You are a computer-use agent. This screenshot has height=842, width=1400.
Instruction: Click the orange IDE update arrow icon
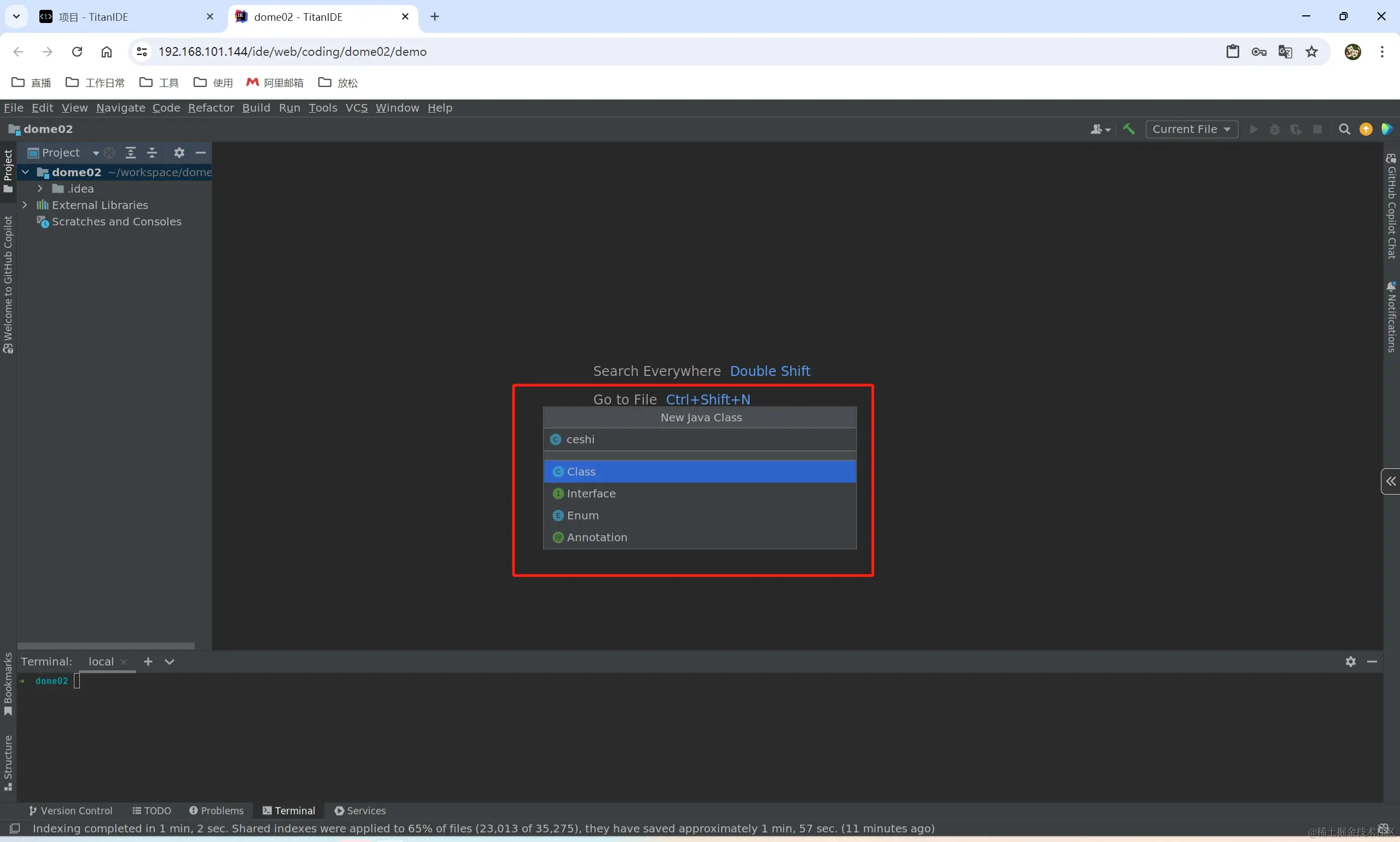tap(1366, 129)
